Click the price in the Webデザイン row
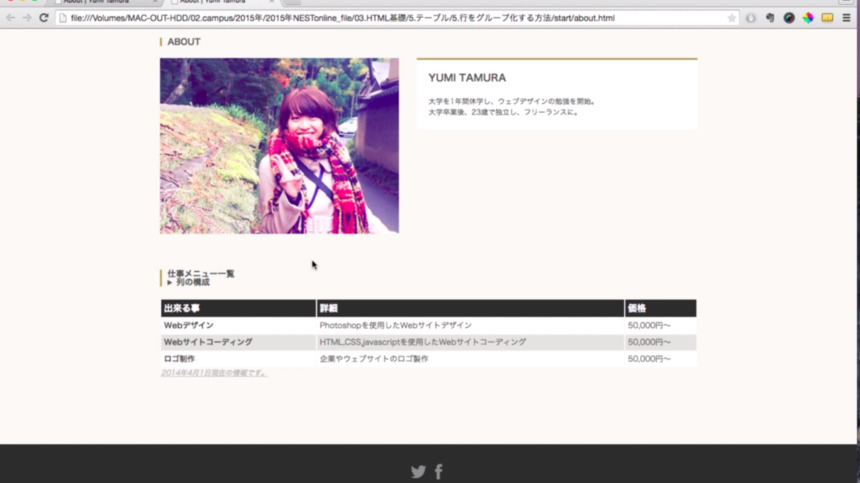The width and height of the screenshot is (860, 483). click(x=661, y=325)
